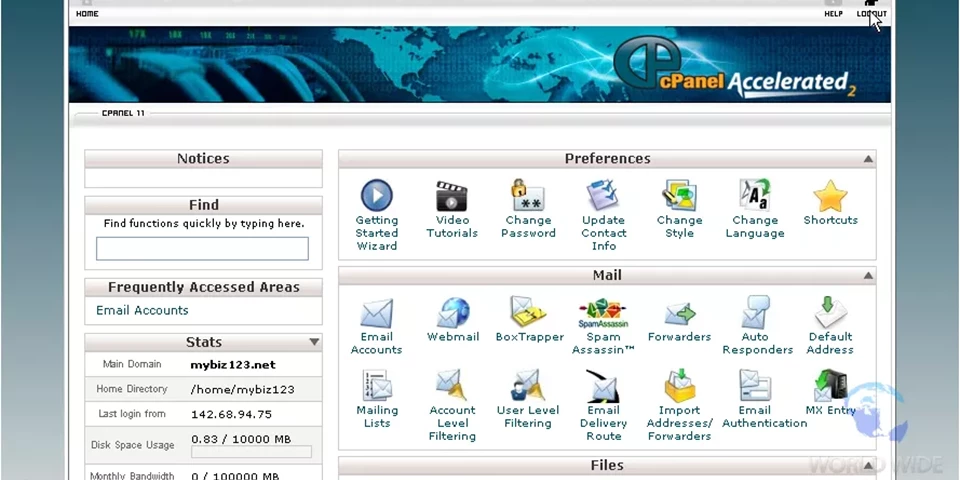Collapse the Files section arrow
The image size is (960, 480).
click(868, 466)
